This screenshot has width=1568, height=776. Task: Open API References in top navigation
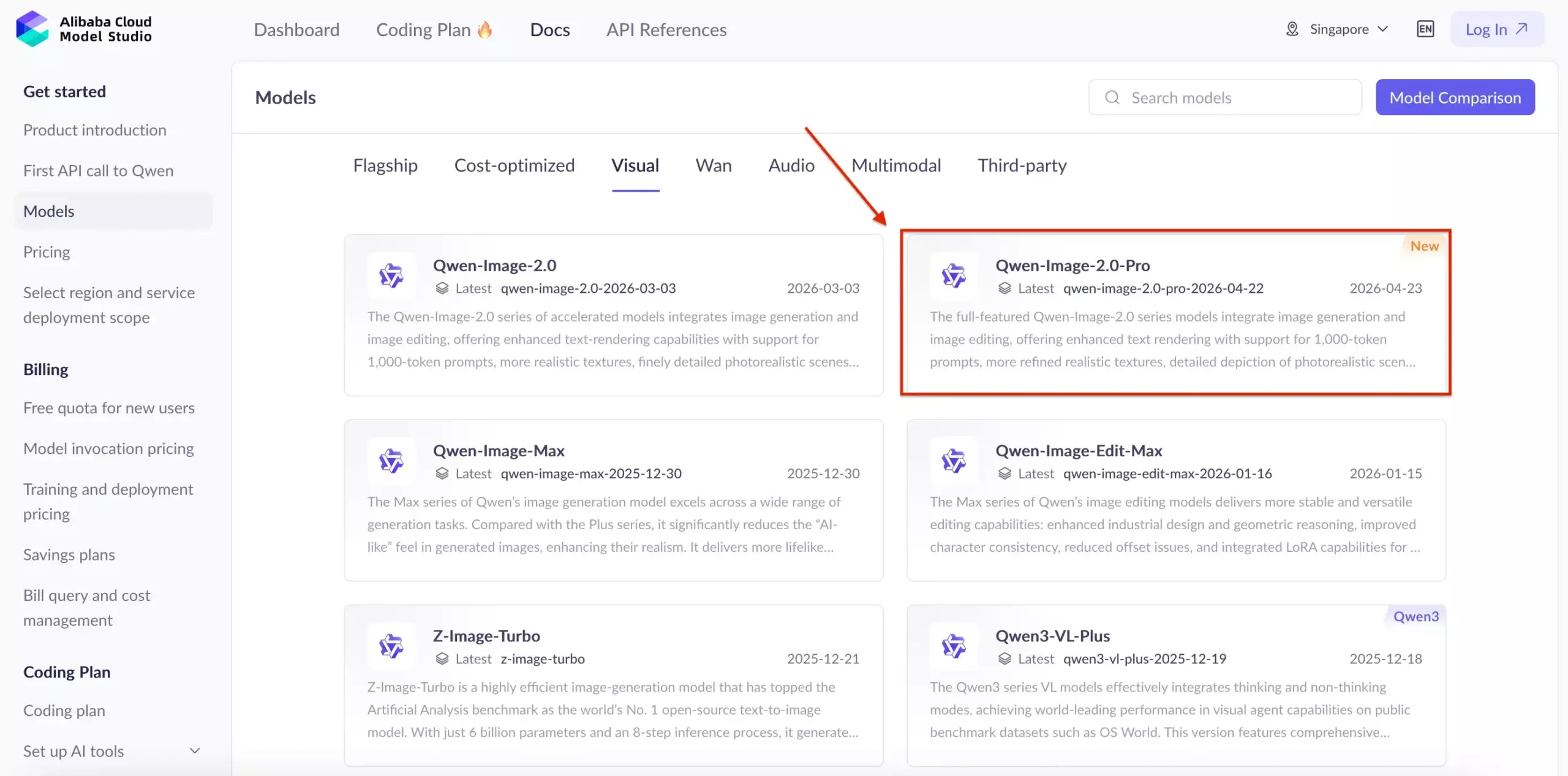point(666,29)
